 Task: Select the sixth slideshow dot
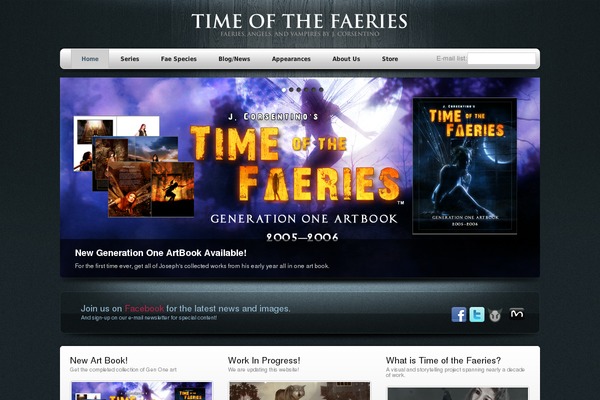click(x=321, y=90)
